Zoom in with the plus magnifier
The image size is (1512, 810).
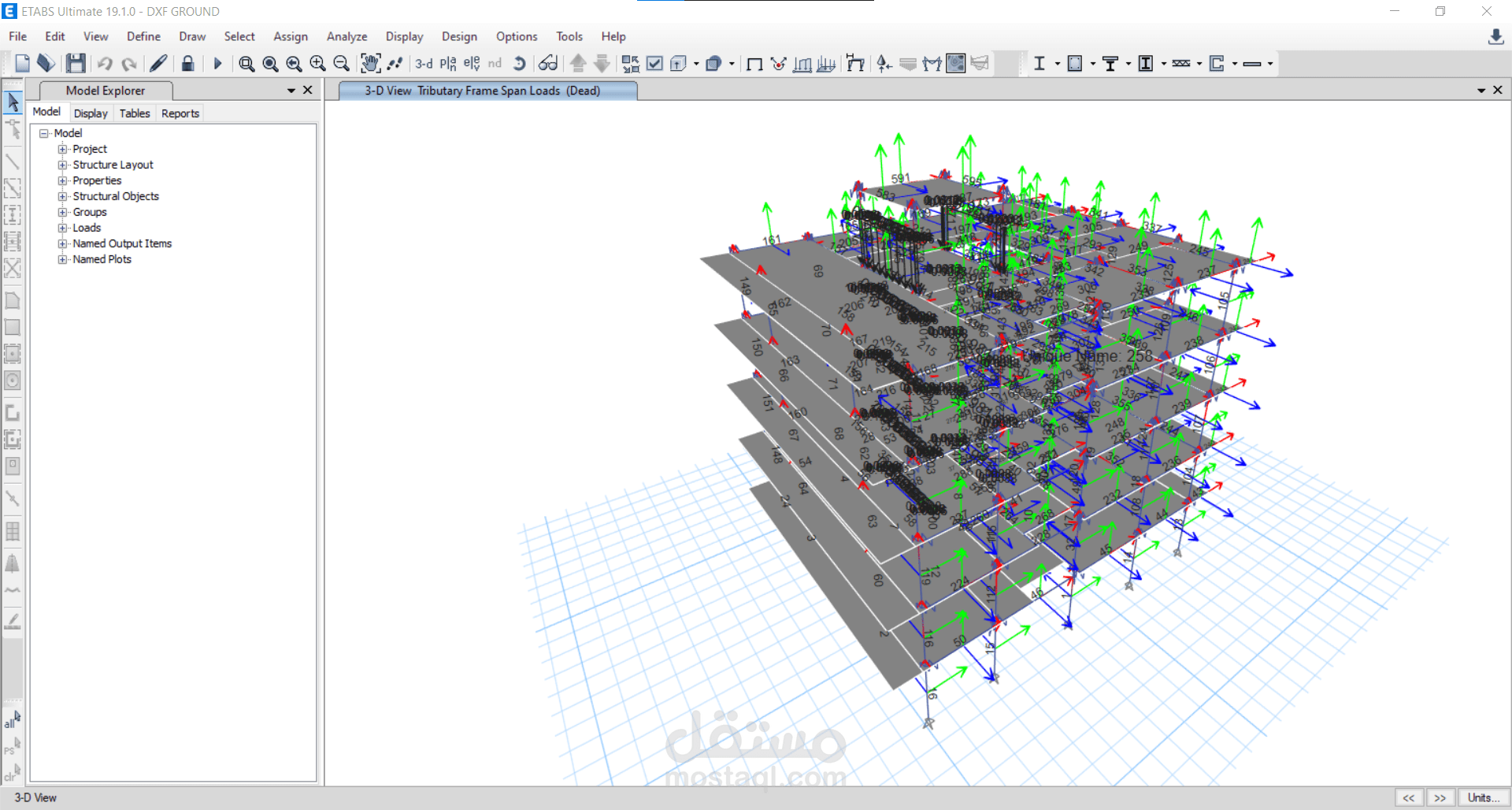tap(317, 64)
